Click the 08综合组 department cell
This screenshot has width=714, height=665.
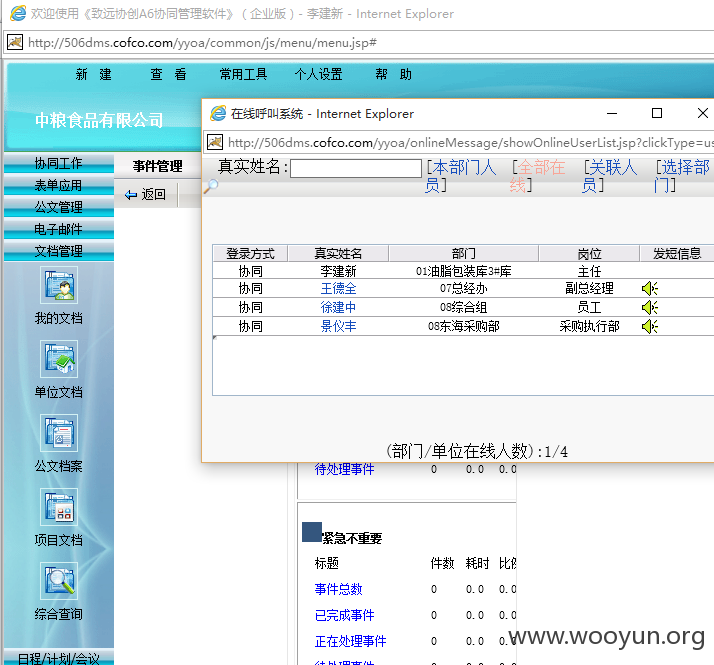464,307
